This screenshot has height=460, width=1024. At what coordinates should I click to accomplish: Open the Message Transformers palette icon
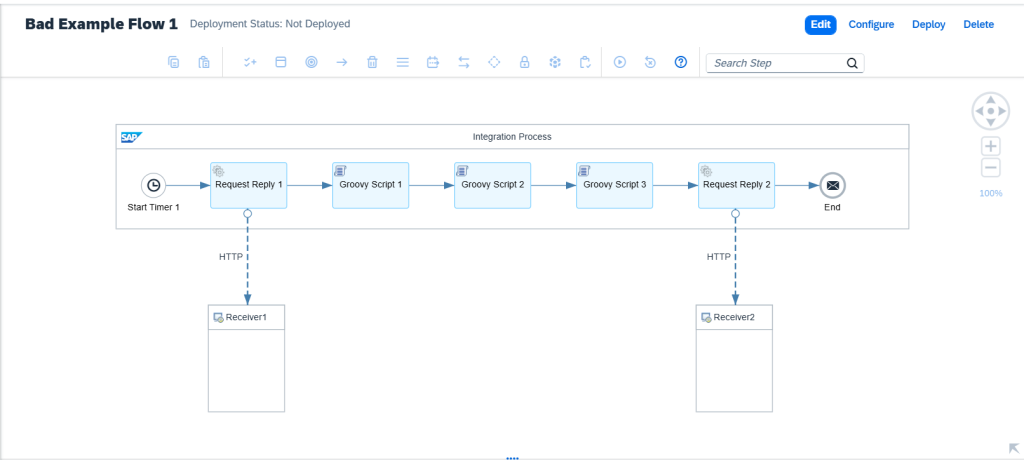[432, 63]
